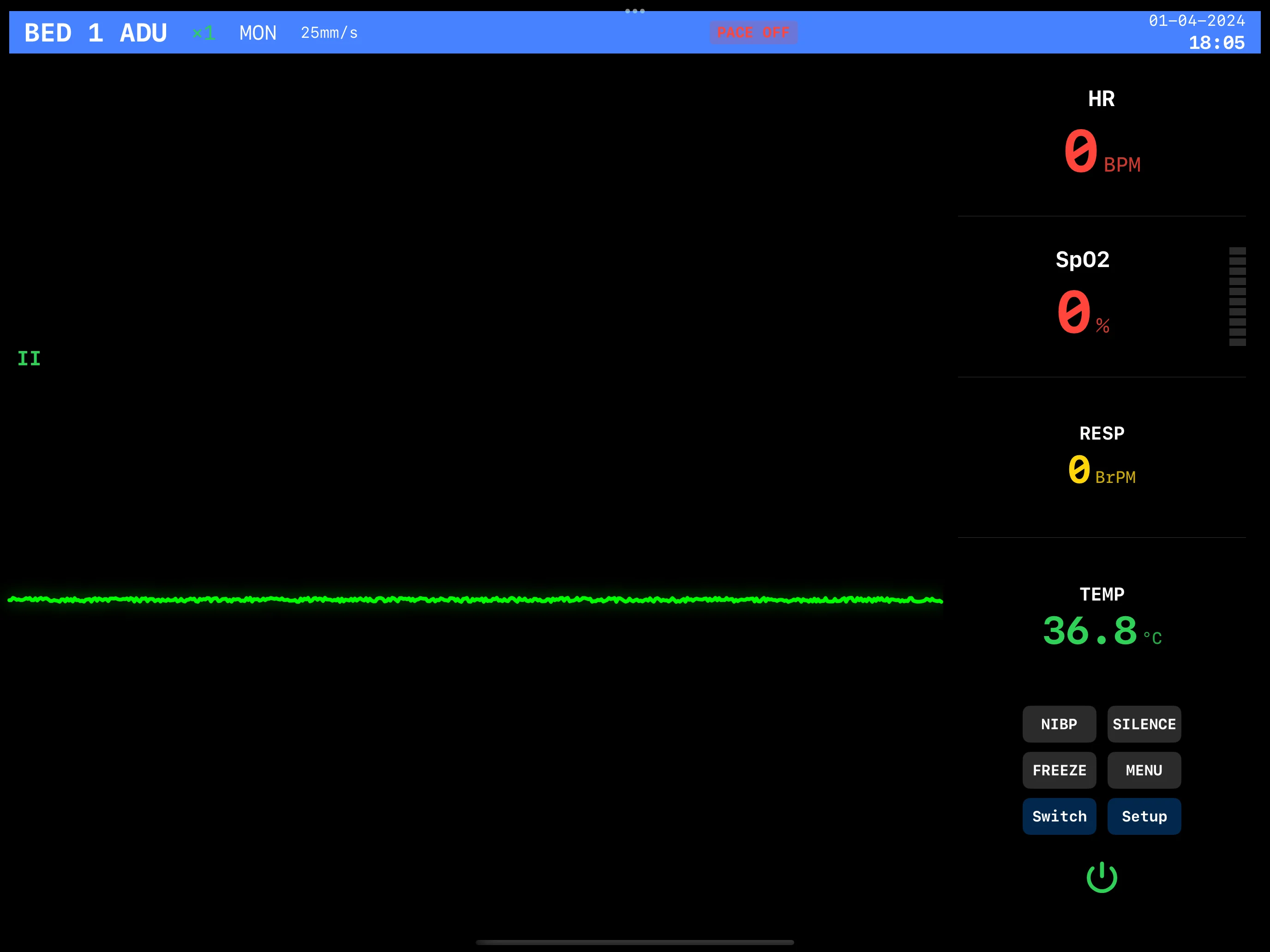Viewport: 1270px width, 952px height.
Task: Tap the green ECG waveform trace
Action: coord(475,600)
